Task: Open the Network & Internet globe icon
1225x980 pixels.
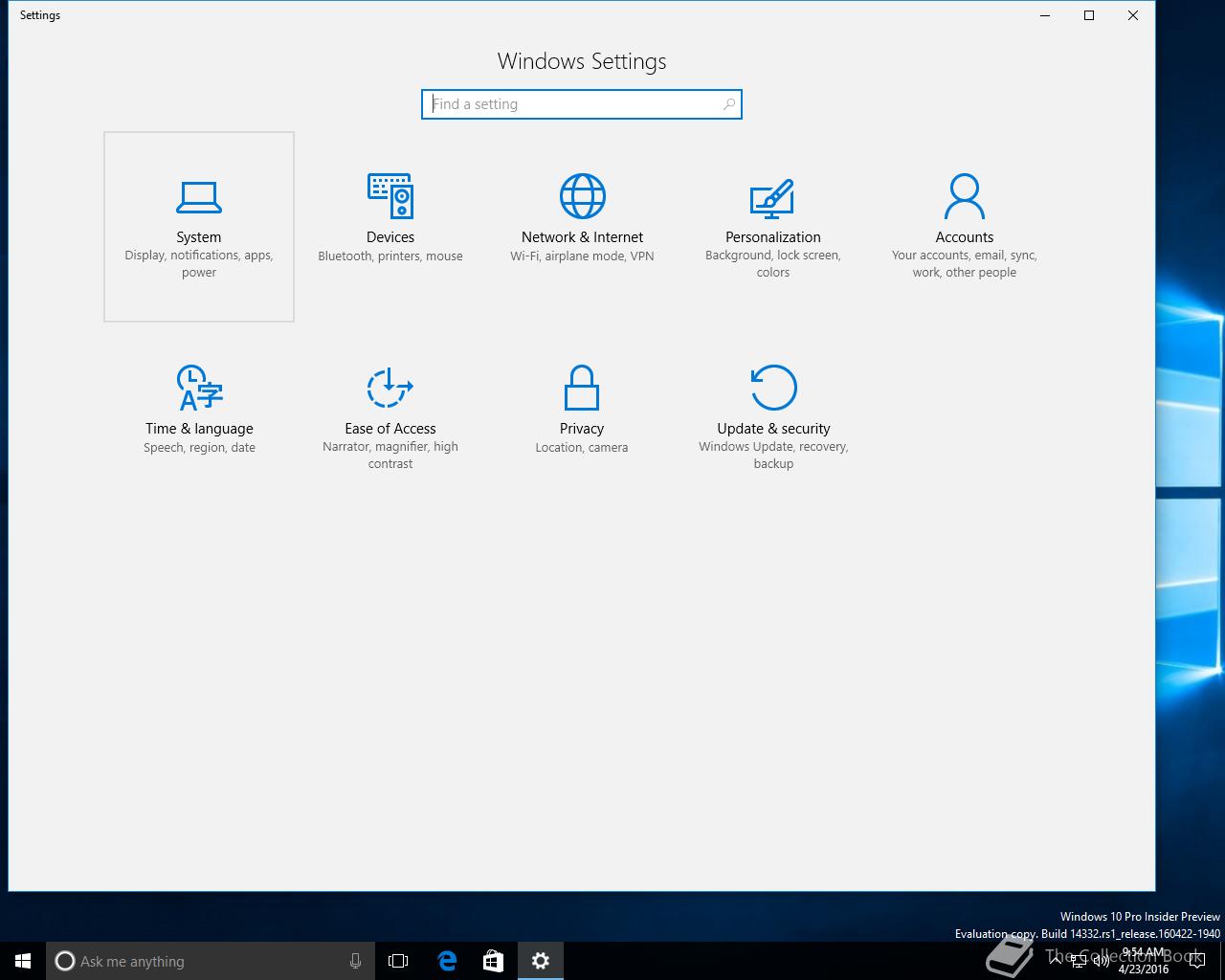Action: pyautogui.click(x=582, y=196)
